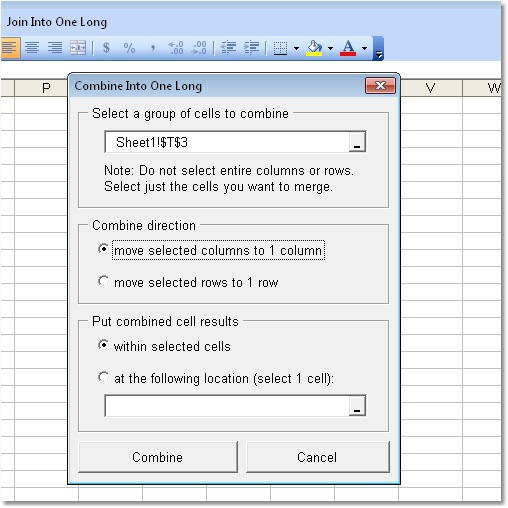Image resolution: width=508 pixels, height=508 pixels.
Task: Click the Increase Decimal icon
Action: coord(176,48)
